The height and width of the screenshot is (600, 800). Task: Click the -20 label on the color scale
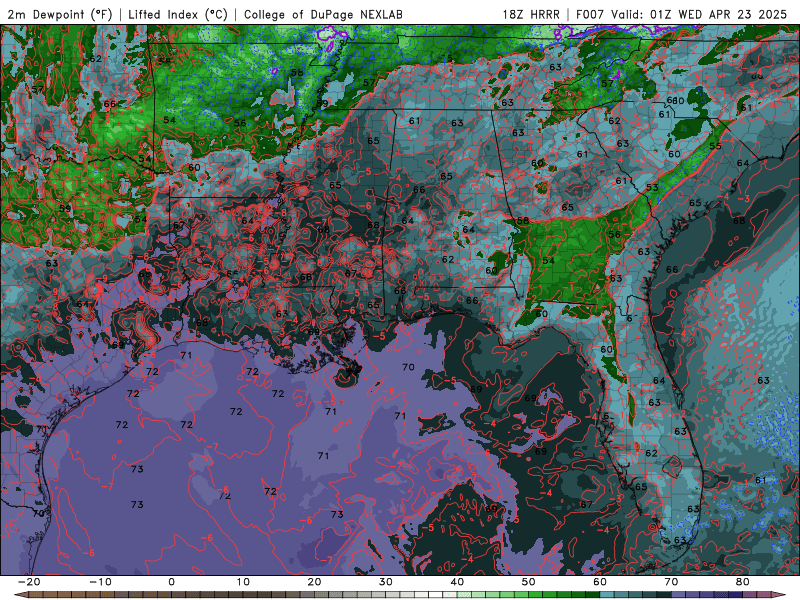coord(29,582)
